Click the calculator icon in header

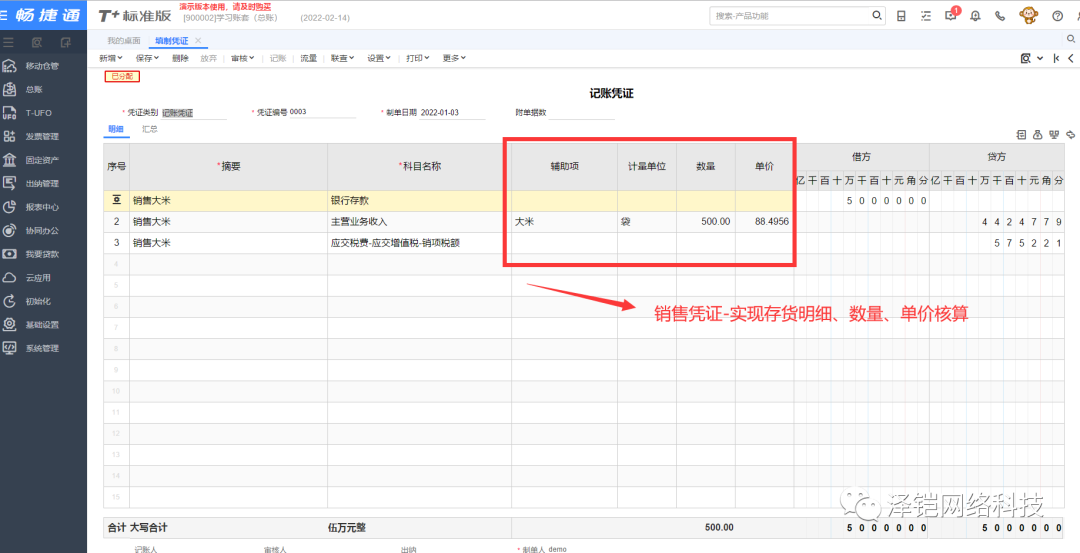[x=902, y=16]
